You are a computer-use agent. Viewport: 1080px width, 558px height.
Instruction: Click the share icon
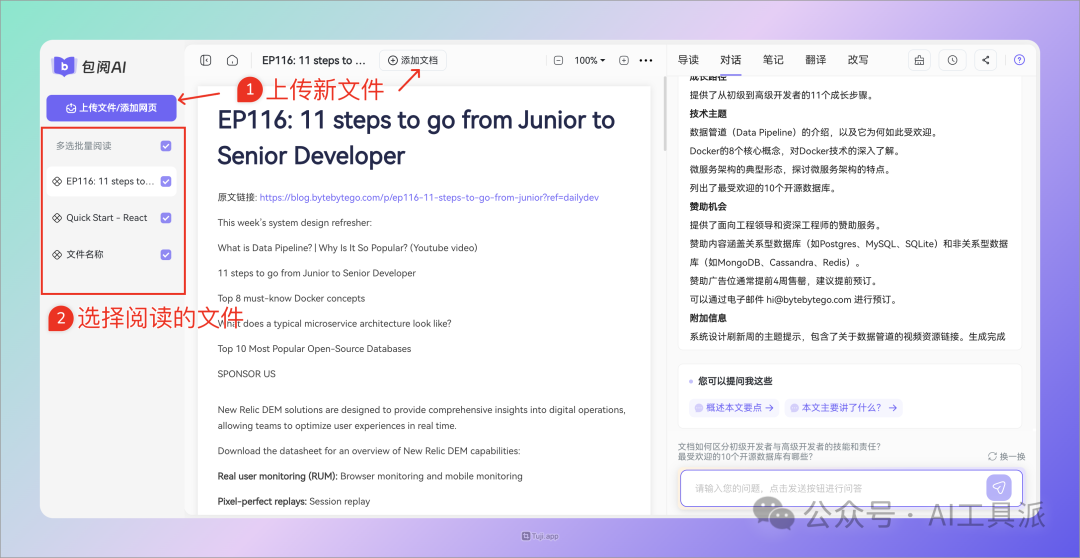tap(986, 60)
